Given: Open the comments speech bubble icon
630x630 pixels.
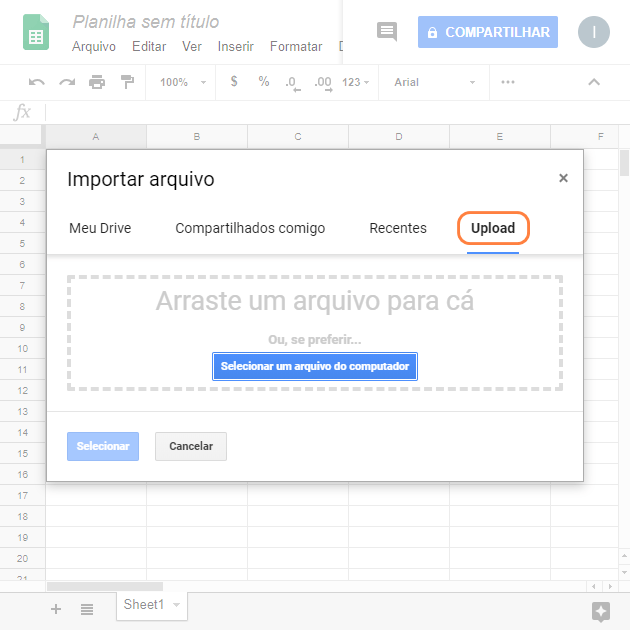Looking at the screenshot, I should pyautogui.click(x=387, y=31).
